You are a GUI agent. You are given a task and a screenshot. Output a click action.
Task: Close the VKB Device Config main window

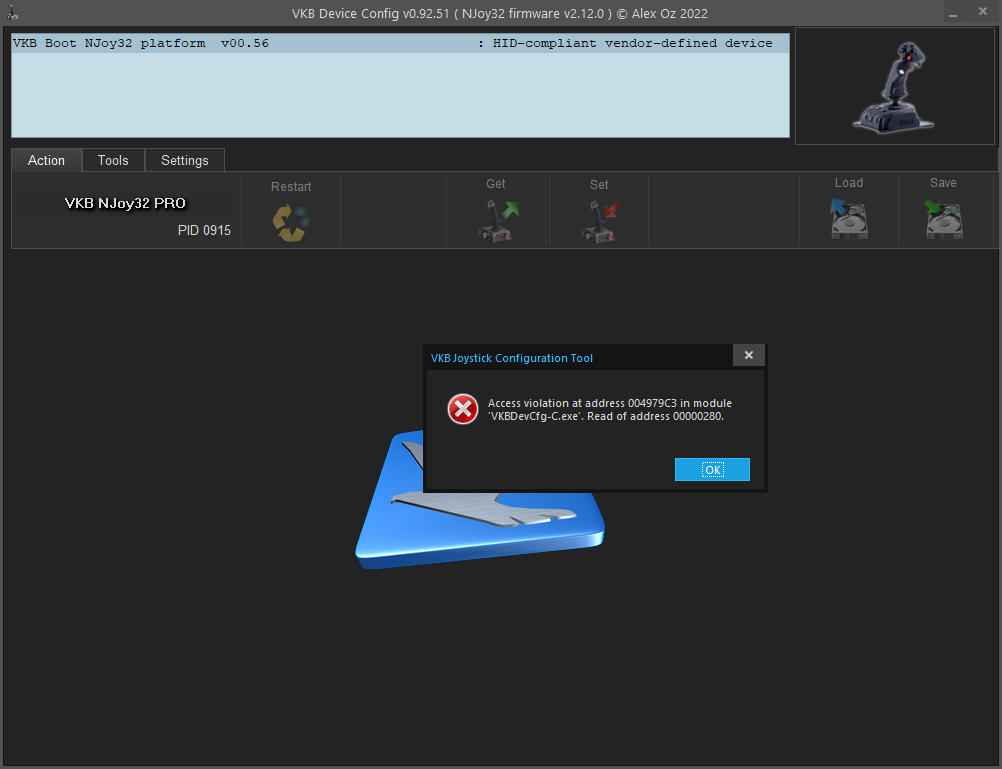983,12
